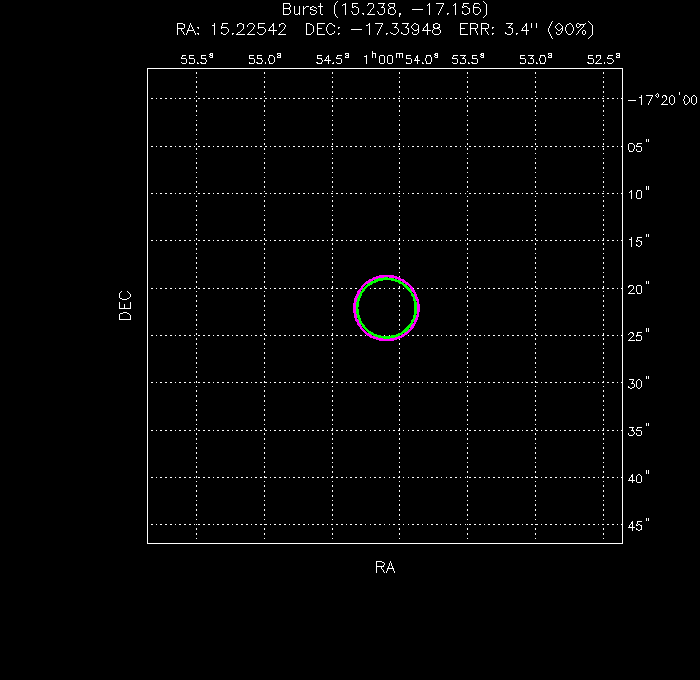This screenshot has width=700, height=680.
Task: Click the 35" declination tick label
Action: coord(638,430)
